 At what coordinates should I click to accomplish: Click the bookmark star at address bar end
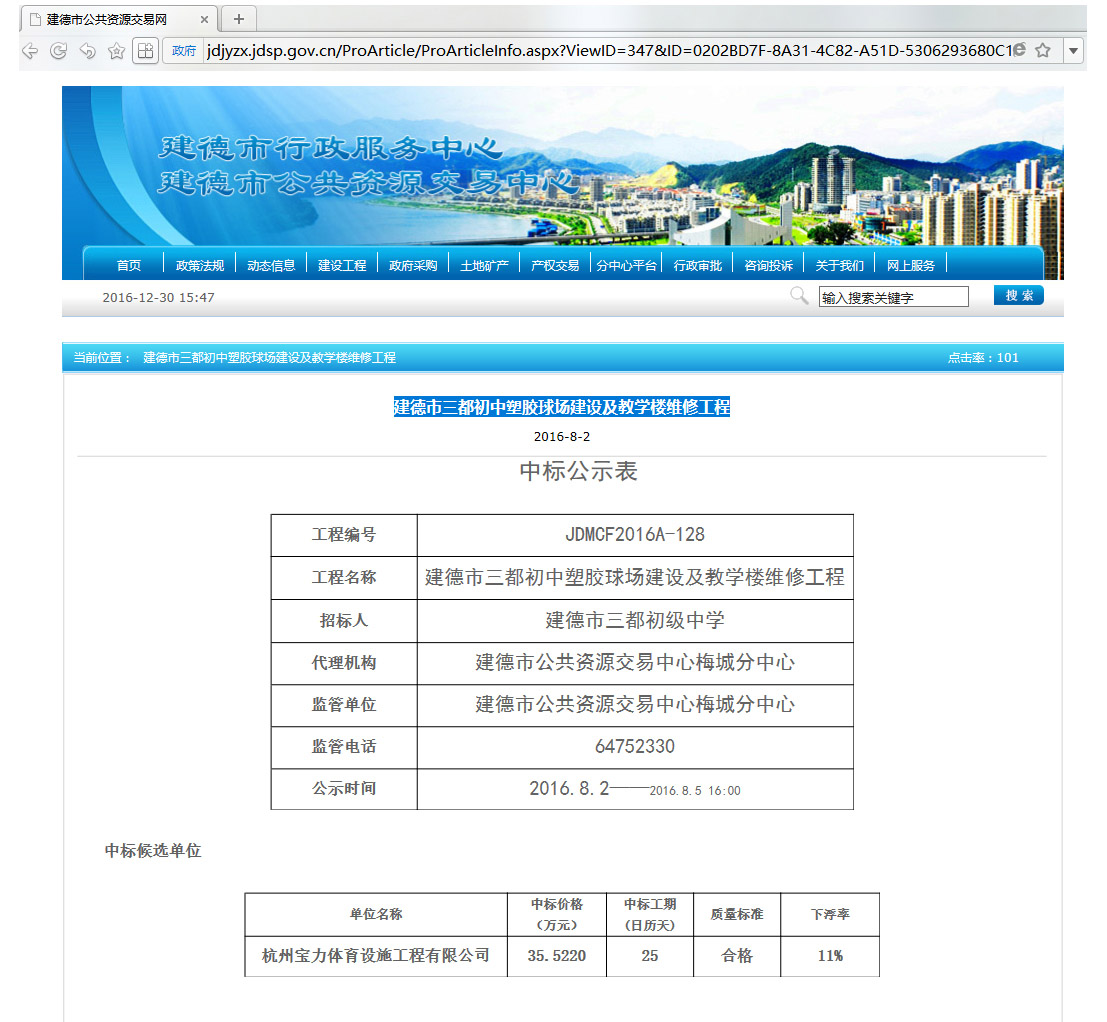click(1042, 50)
